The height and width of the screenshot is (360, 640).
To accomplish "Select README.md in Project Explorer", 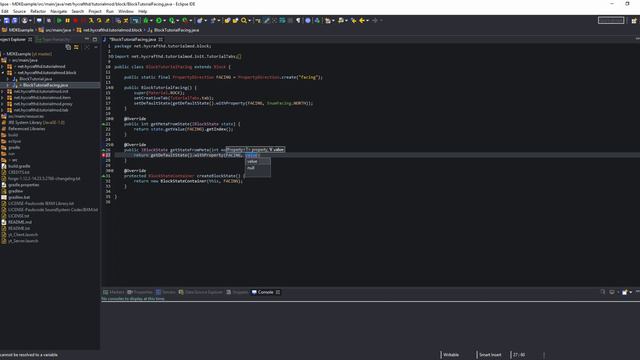I will [x=20, y=222].
